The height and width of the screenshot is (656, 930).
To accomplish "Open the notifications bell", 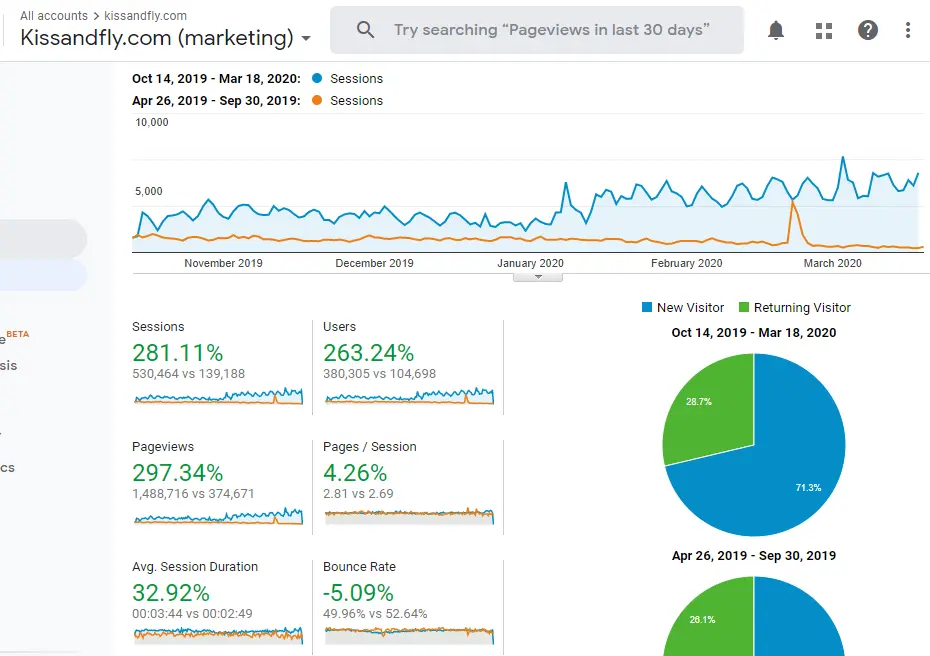I will click(776, 30).
